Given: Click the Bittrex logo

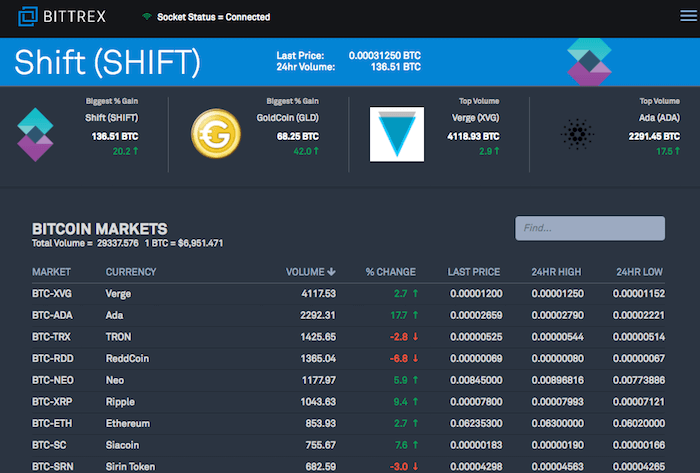Looking at the screenshot, I should (62, 17).
